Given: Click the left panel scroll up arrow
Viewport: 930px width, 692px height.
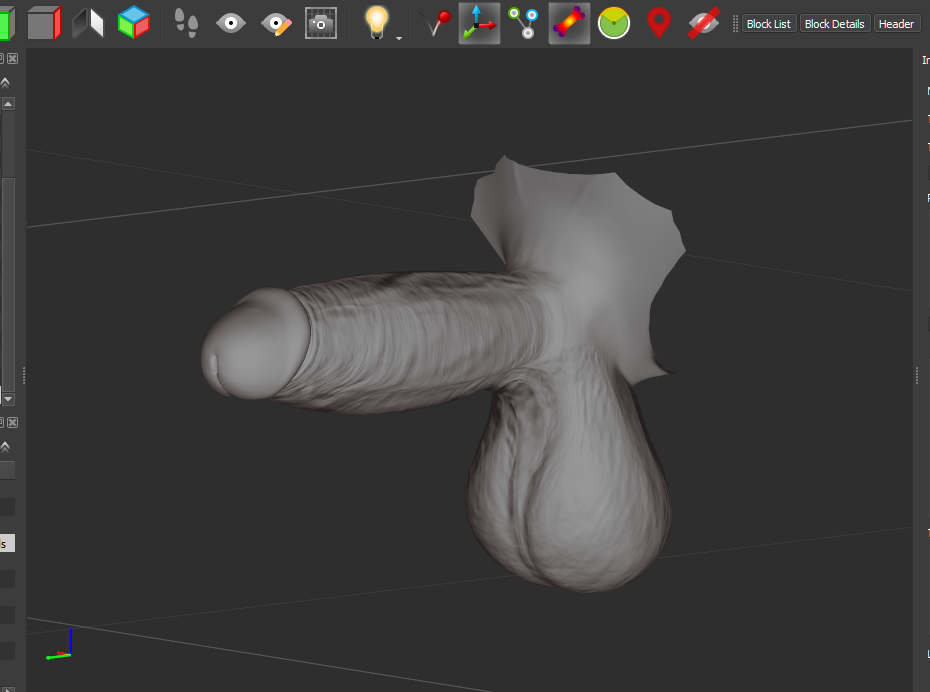Looking at the screenshot, I should point(8,104).
